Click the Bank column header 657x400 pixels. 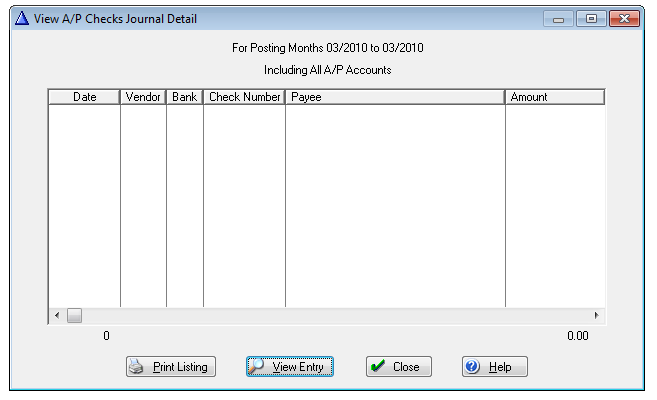184,98
